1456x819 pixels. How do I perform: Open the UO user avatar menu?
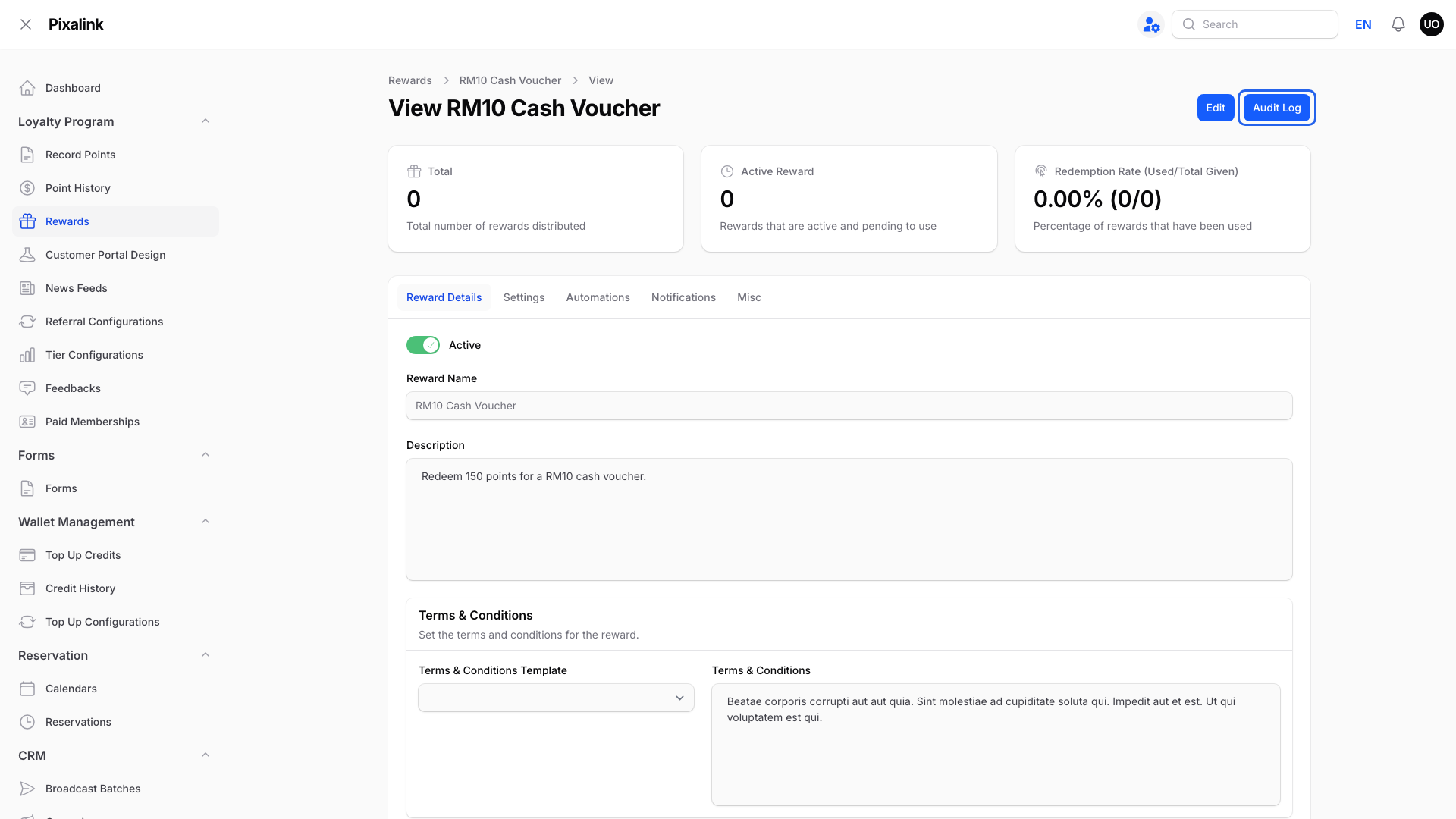[x=1432, y=24]
